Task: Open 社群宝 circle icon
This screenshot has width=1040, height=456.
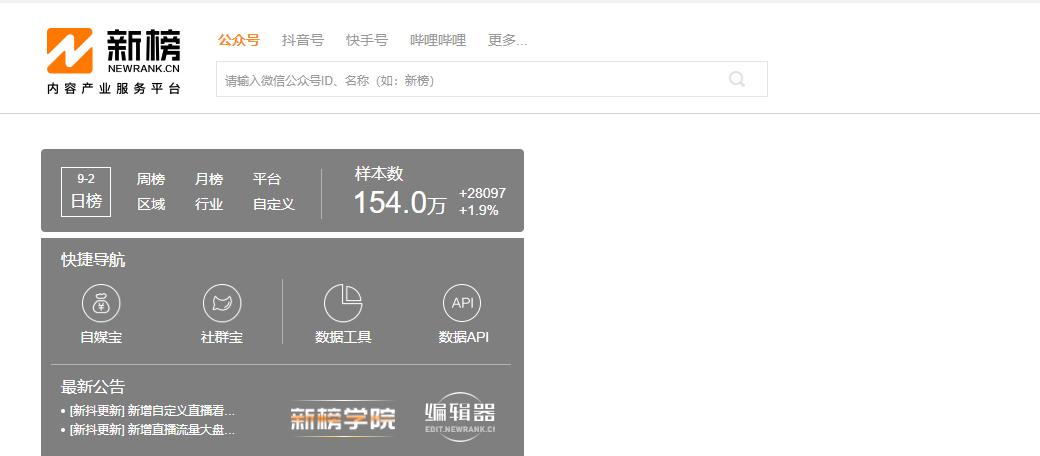Action: (222, 304)
